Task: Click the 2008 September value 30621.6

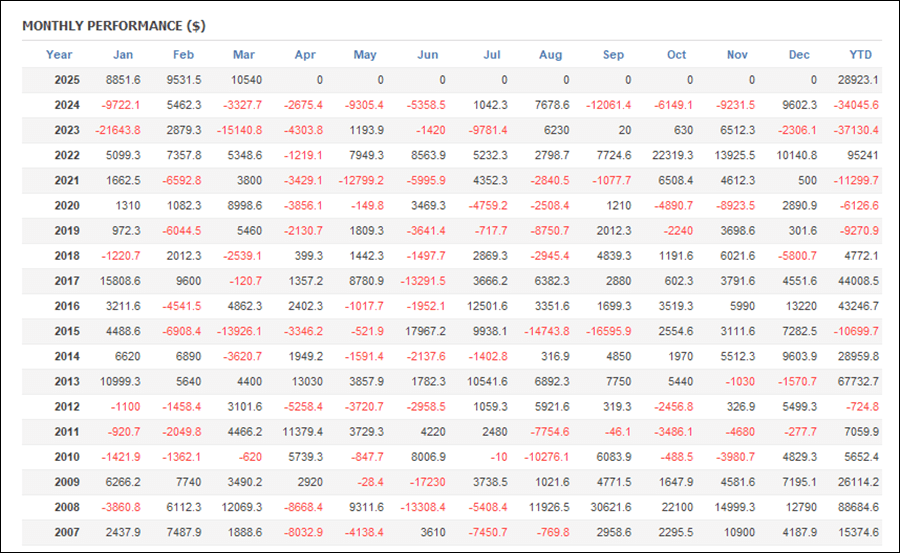Action: click(611, 507)
